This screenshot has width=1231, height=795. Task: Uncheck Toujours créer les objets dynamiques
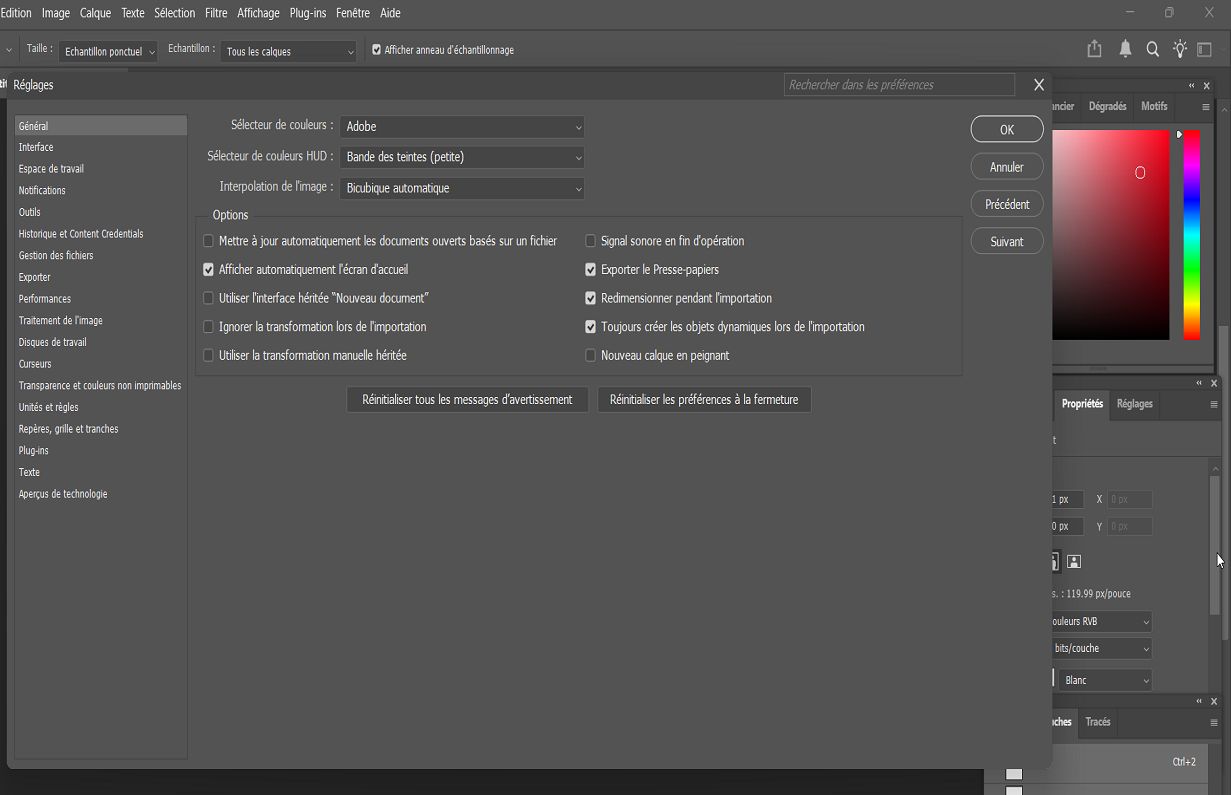(591, 327)
